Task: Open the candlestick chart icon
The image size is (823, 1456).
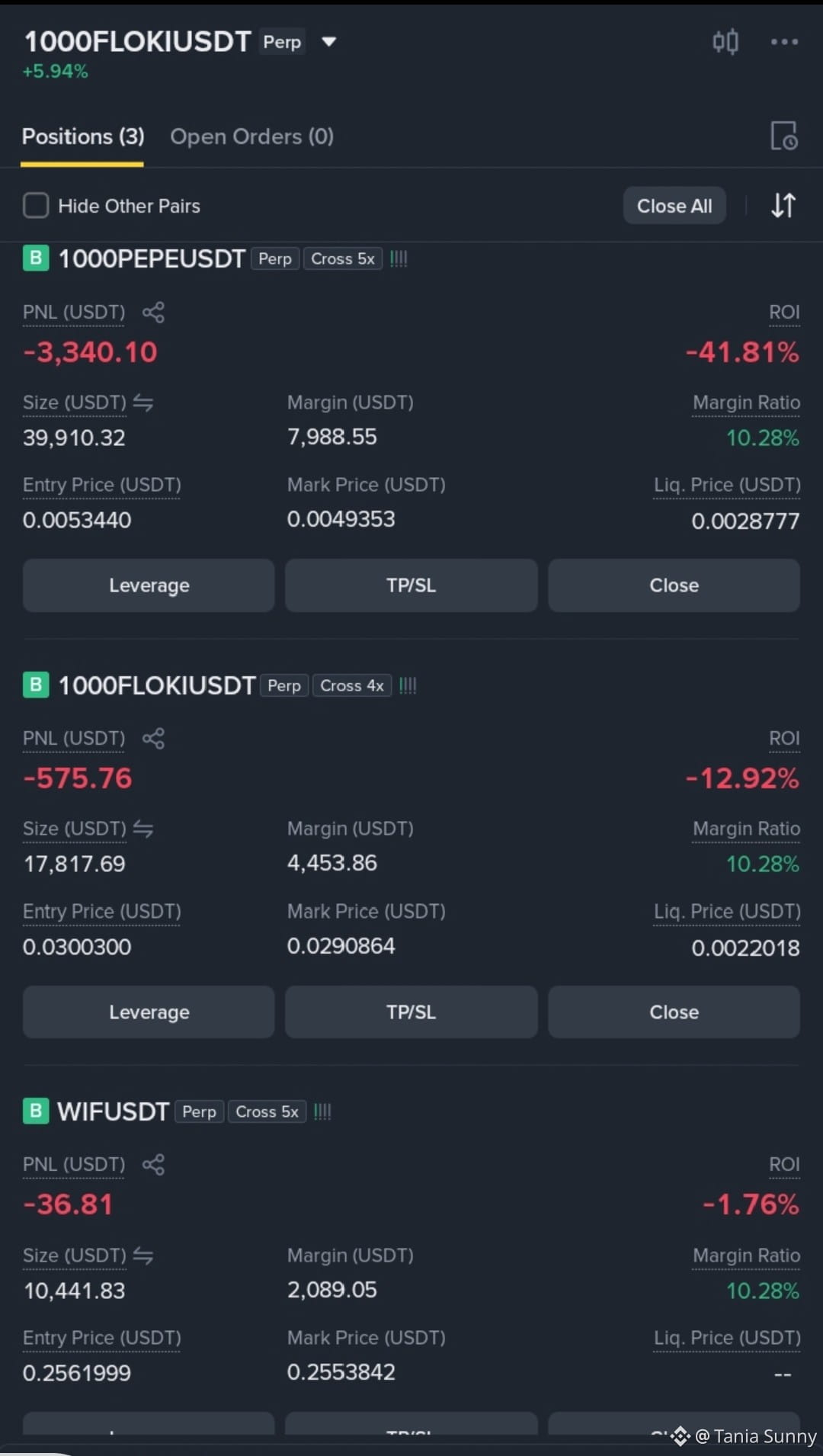Action: click(725, 41)
